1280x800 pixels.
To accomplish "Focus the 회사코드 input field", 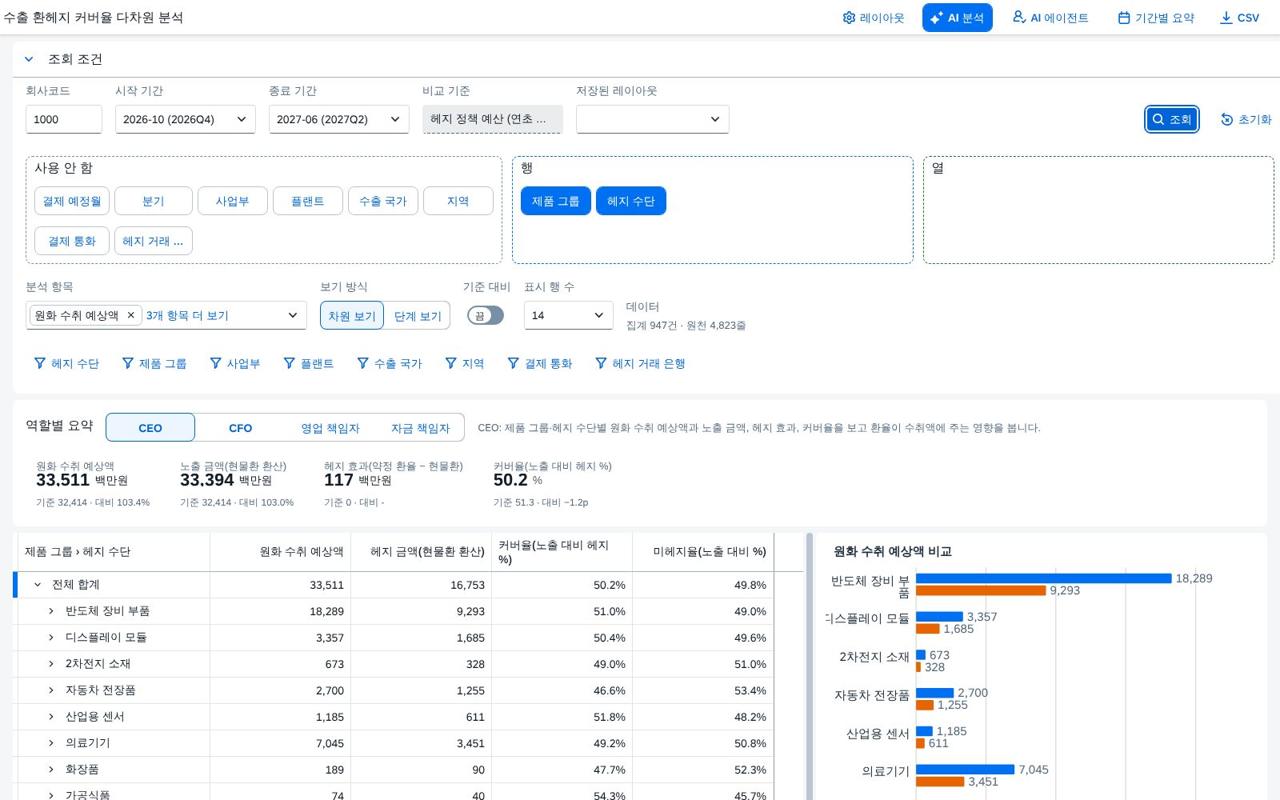I will pyautogui.click(x=64, y=119).
